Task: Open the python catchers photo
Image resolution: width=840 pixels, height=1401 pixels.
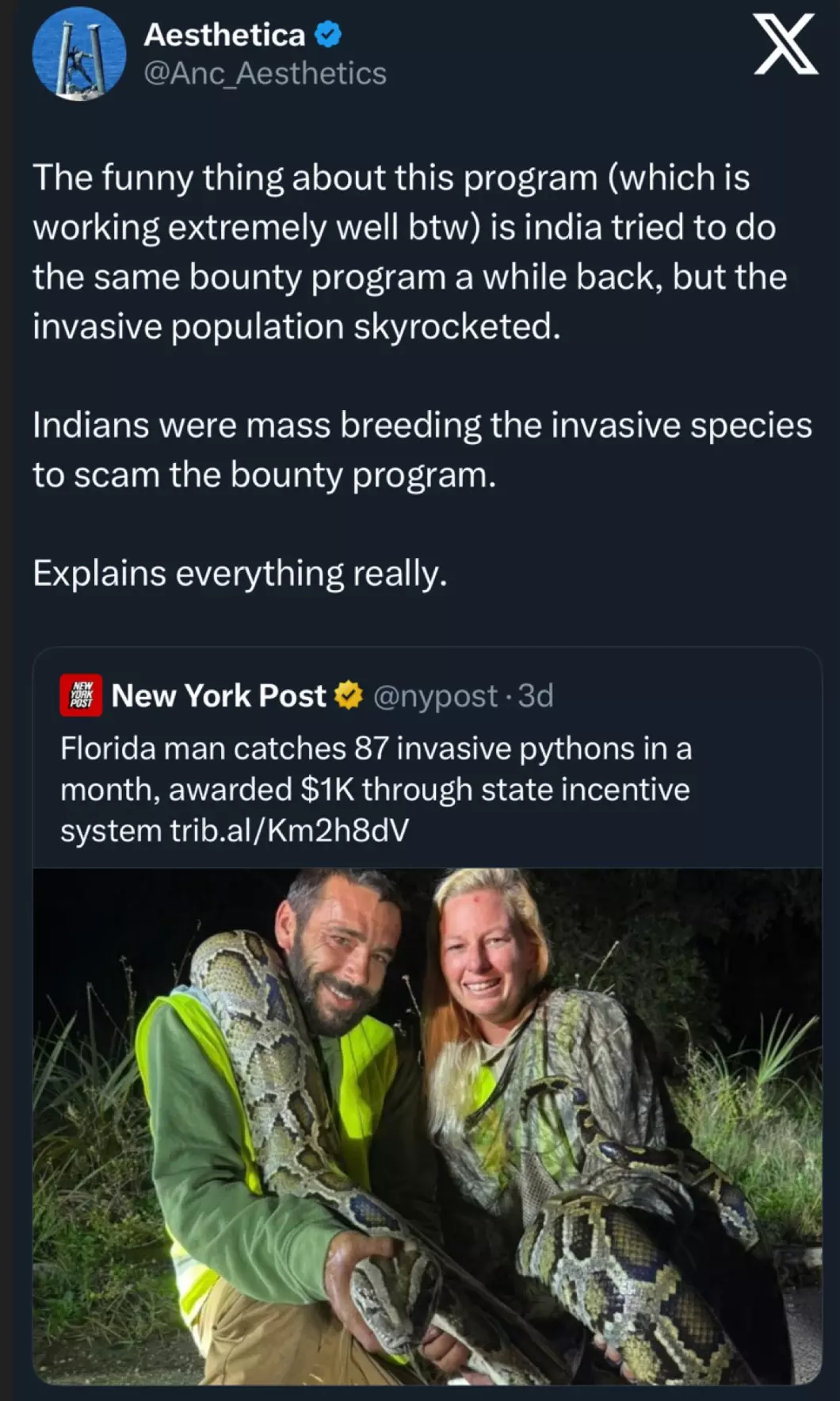Action: [x=427, y=1126]
